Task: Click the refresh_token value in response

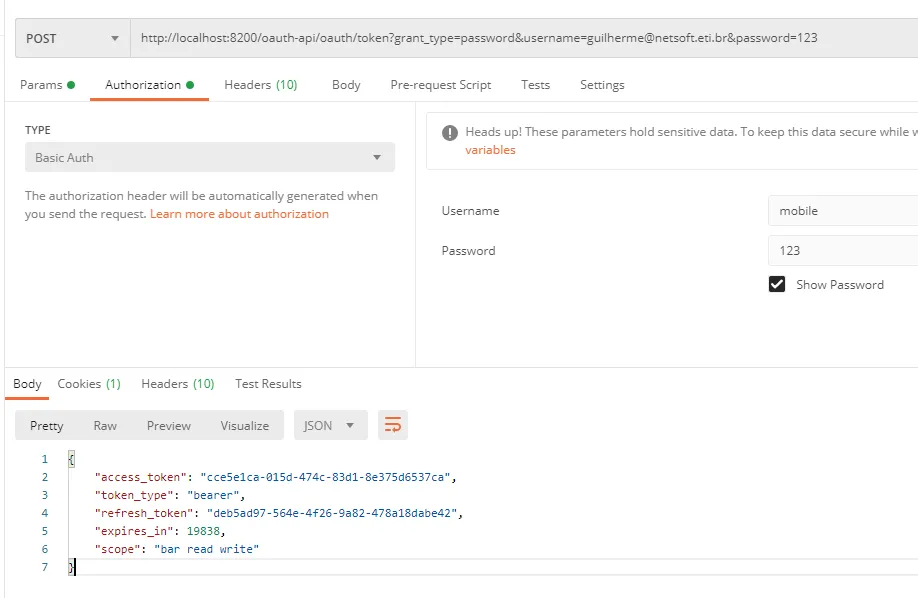Action: 331,513
